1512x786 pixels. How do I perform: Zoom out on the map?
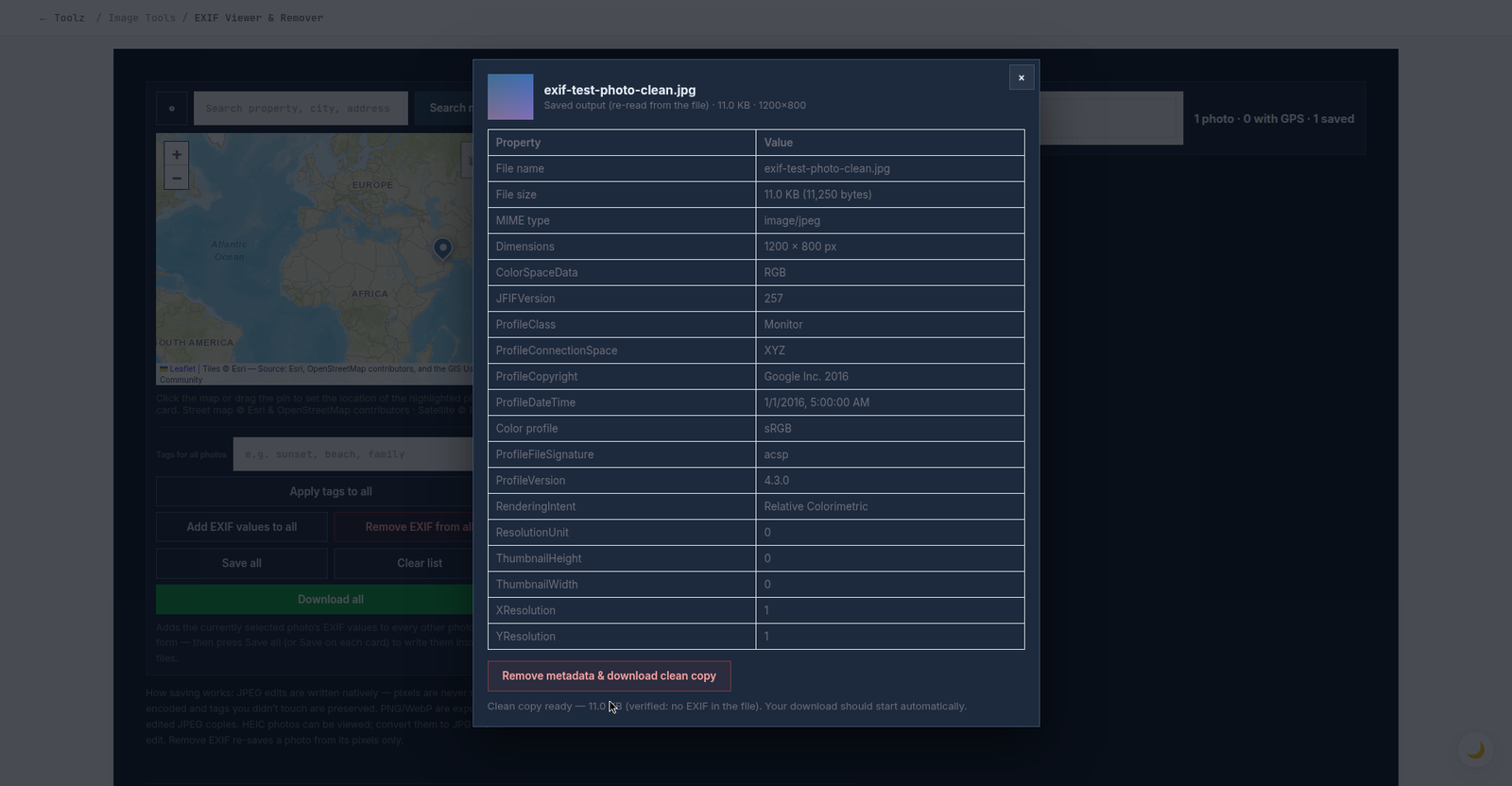pos(177,178)
